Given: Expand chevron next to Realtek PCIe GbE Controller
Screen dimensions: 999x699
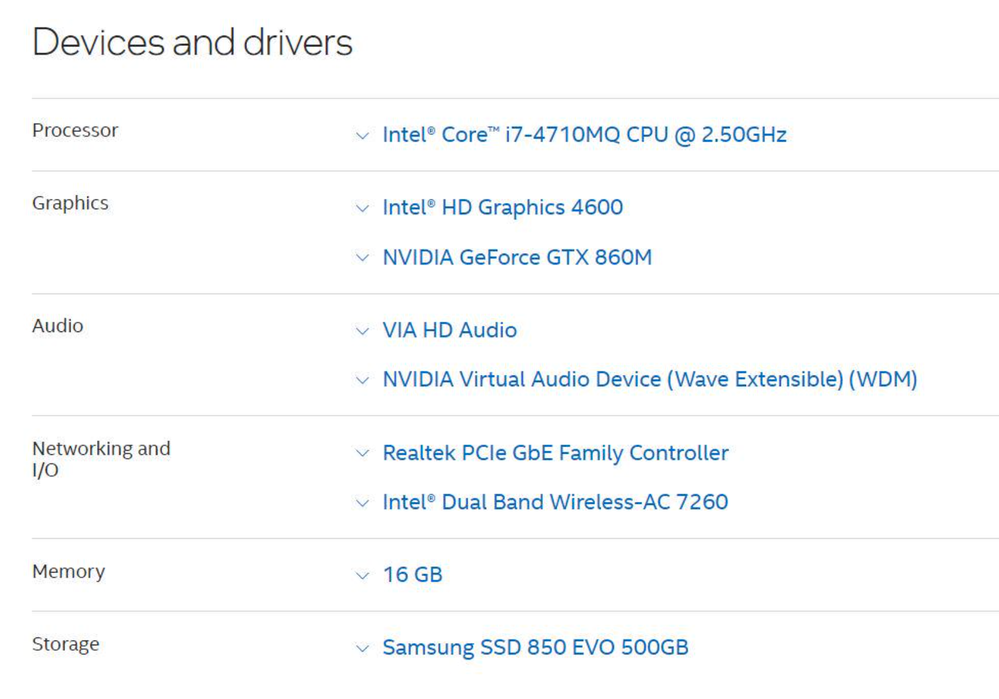Looking at the screenshot, I should (x=362, y=455).
